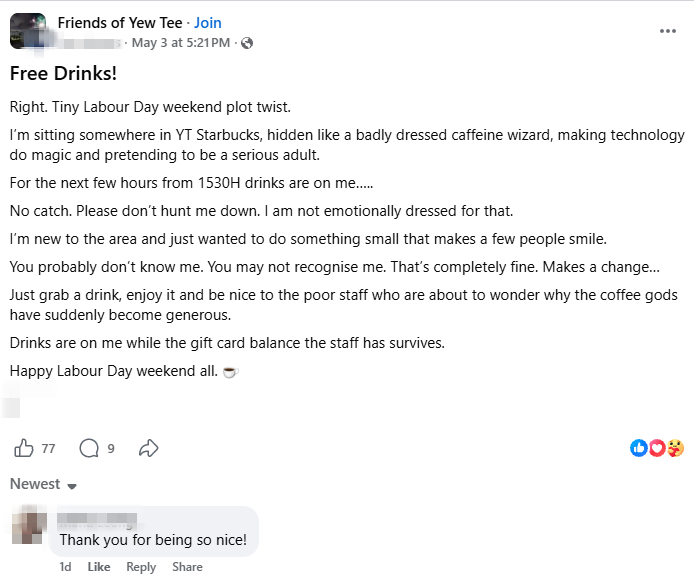This screenshot has width=694, height=575.
Task: Click the share arrow icon below the post
Action: [149, 448]
